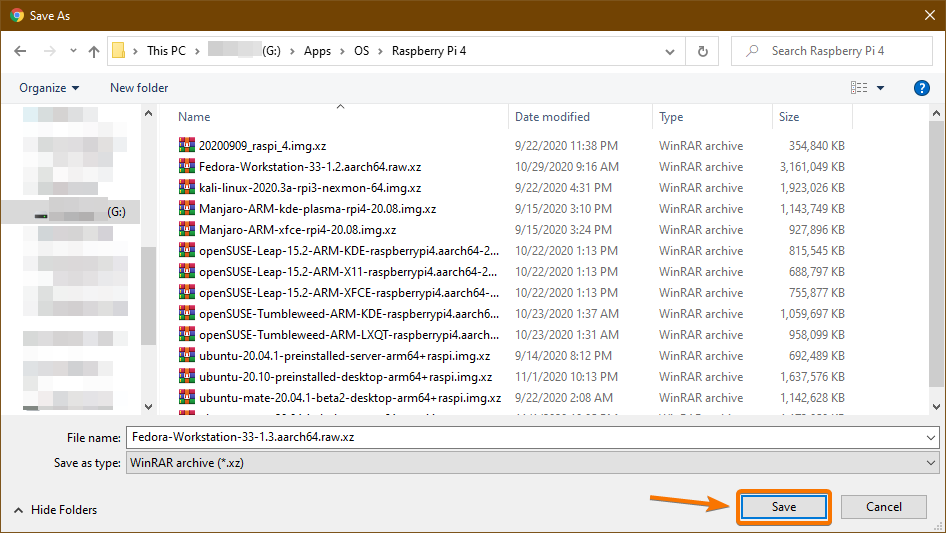Click the Back navigation arrow
The image size is (946, 533).
click(20, 51)
